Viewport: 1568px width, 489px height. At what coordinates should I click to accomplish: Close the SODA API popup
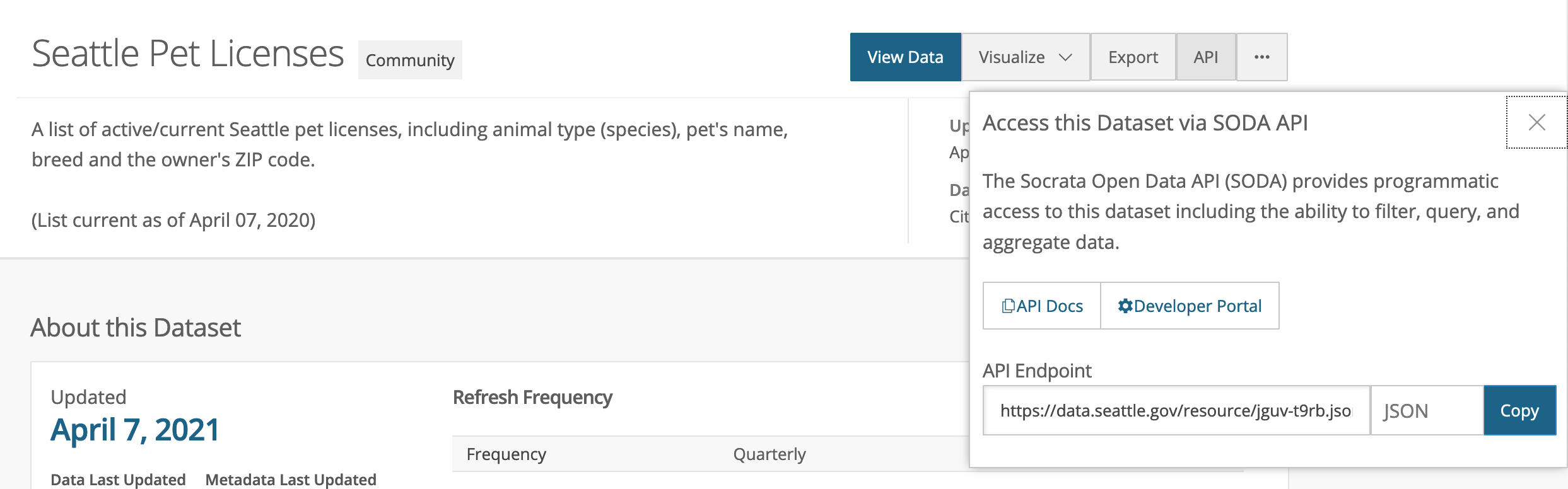pyautogui.click(x=1536, y=122)
